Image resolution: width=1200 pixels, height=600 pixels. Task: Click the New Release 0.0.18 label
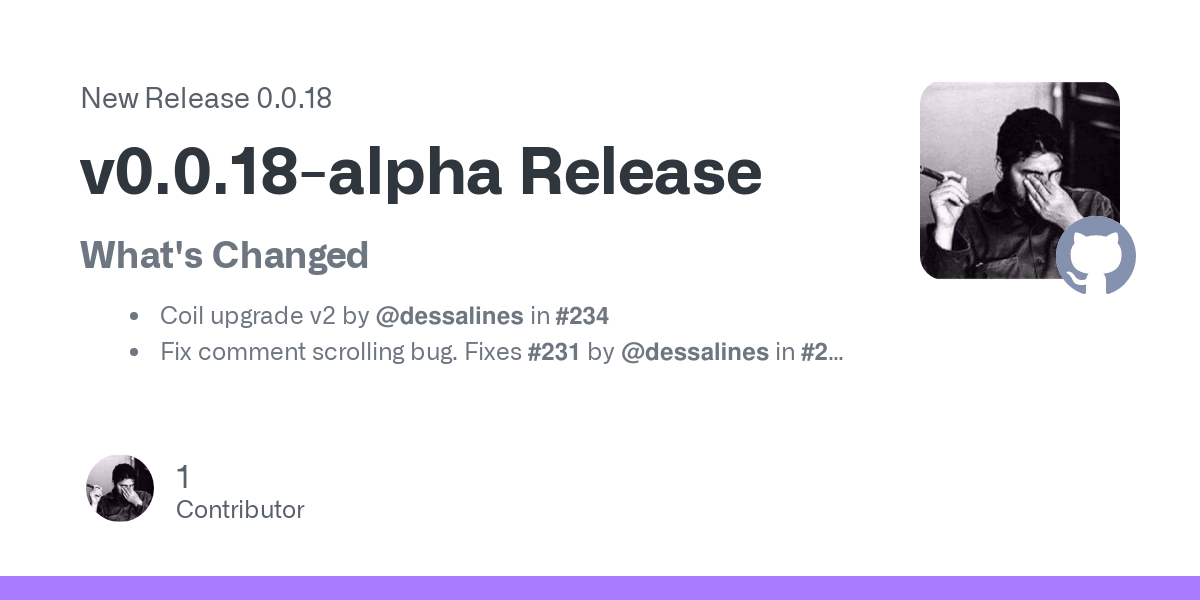coord(206,99)
